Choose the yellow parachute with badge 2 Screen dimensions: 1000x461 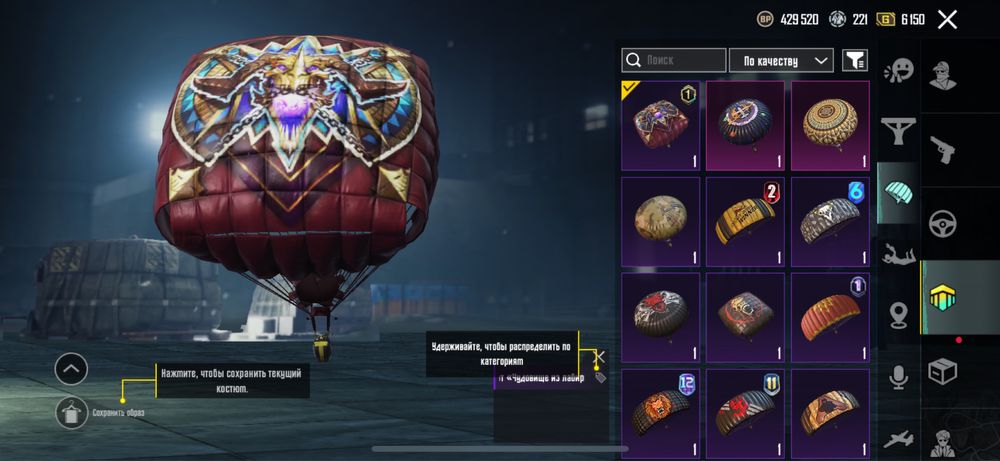[x=745, y=222]
